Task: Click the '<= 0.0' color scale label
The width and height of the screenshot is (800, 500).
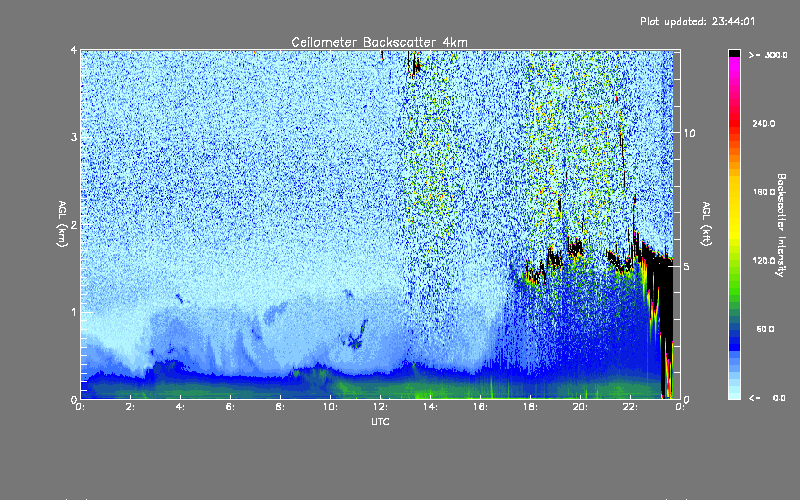Action: tap(767, 398)
